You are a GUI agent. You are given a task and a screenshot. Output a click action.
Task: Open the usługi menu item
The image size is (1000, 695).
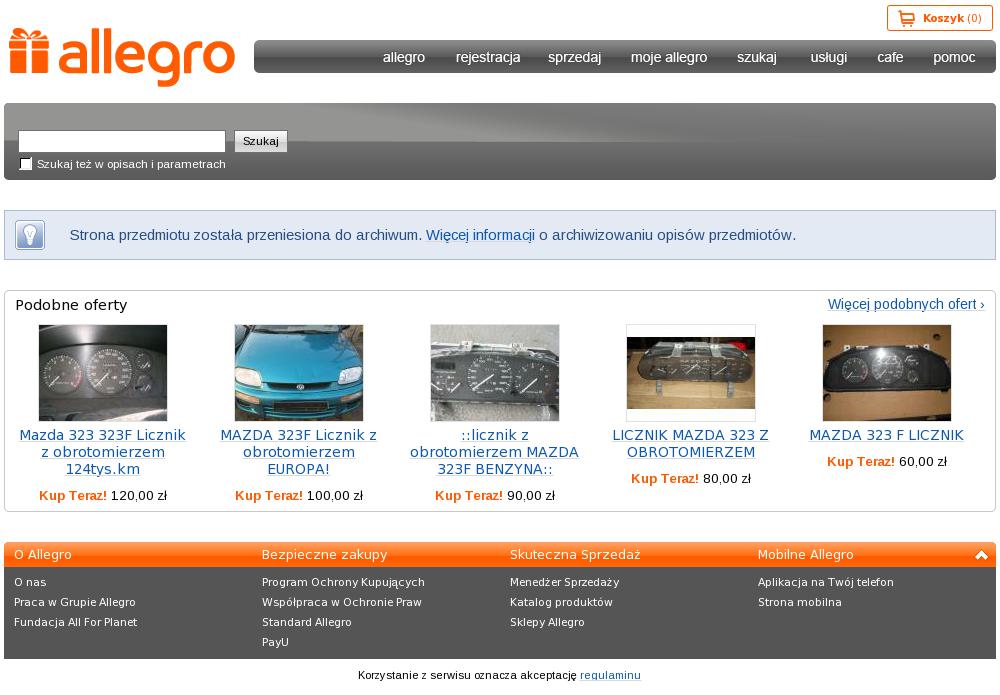828,57
